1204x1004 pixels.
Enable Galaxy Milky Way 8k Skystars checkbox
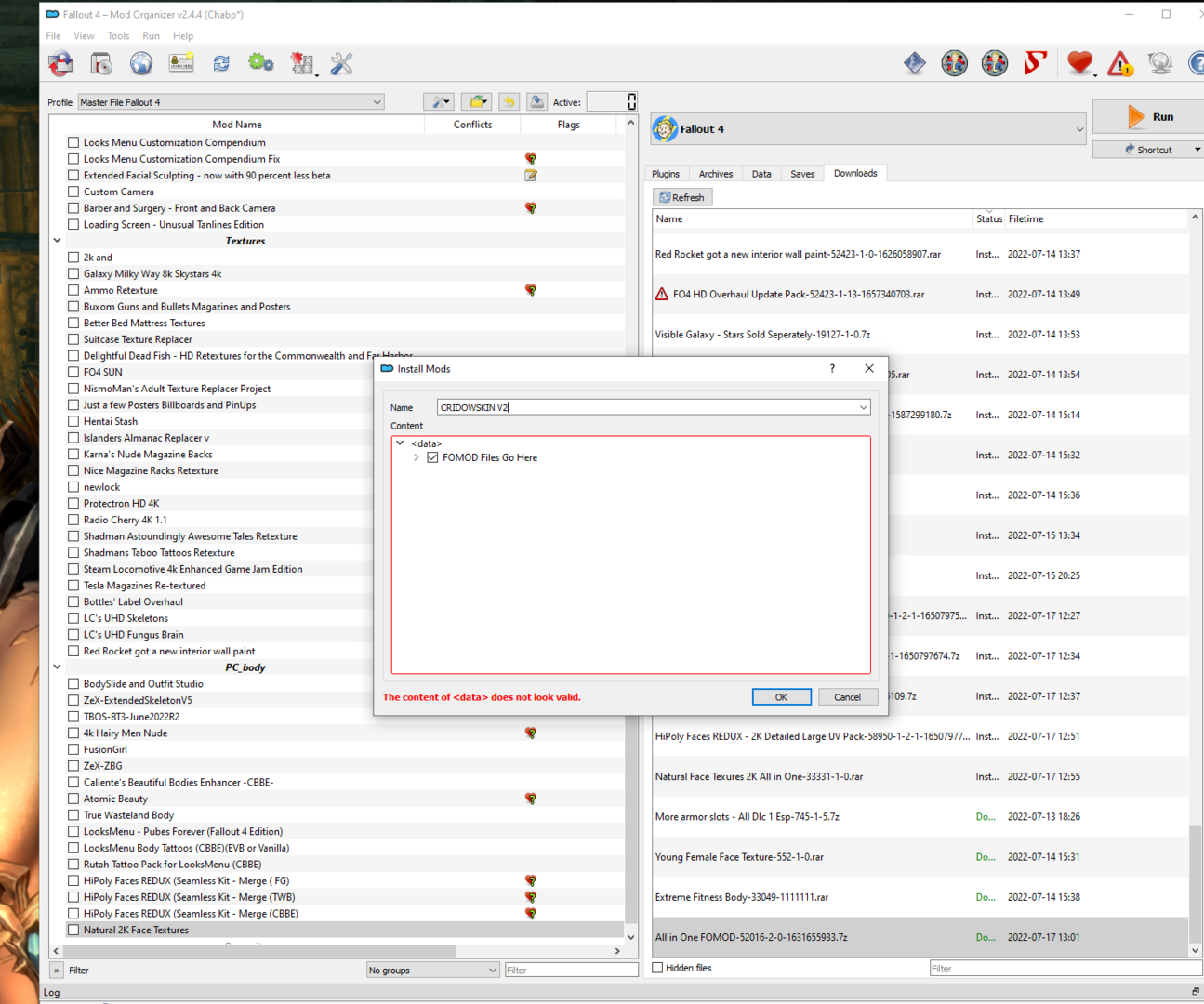73,273
